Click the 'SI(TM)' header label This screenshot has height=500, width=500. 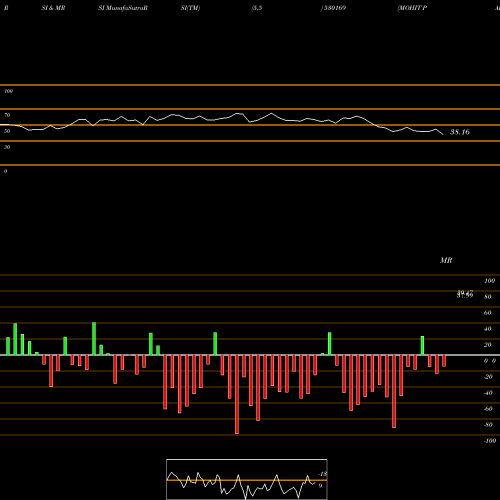pyautogui.click(x=190, y=8)
